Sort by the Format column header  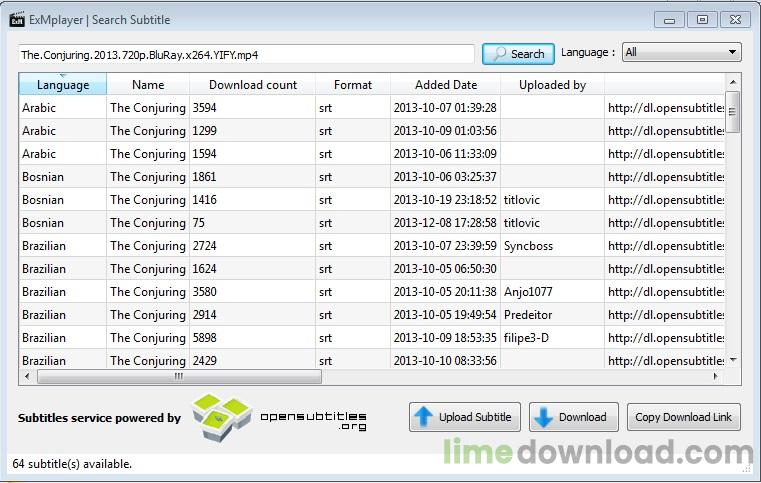353,84
